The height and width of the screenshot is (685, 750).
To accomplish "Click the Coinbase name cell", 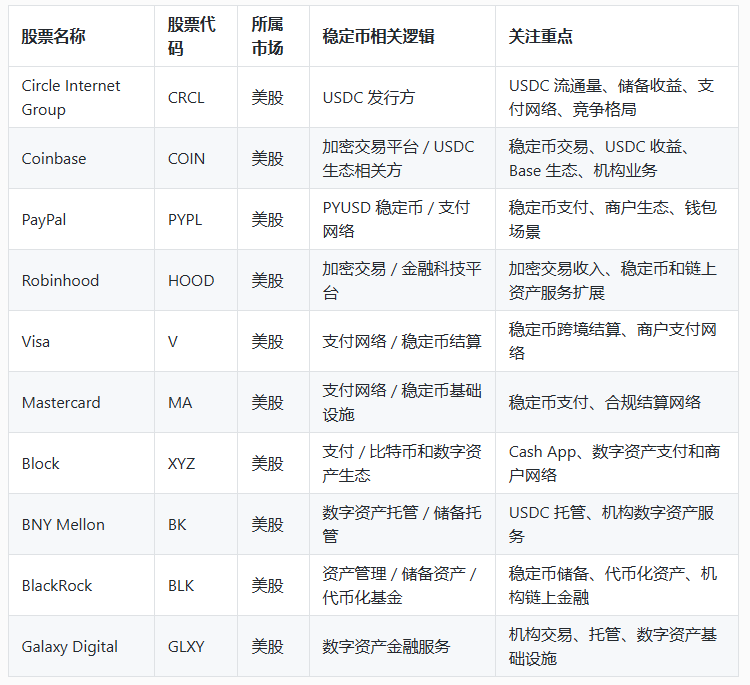I will [81, 158].
